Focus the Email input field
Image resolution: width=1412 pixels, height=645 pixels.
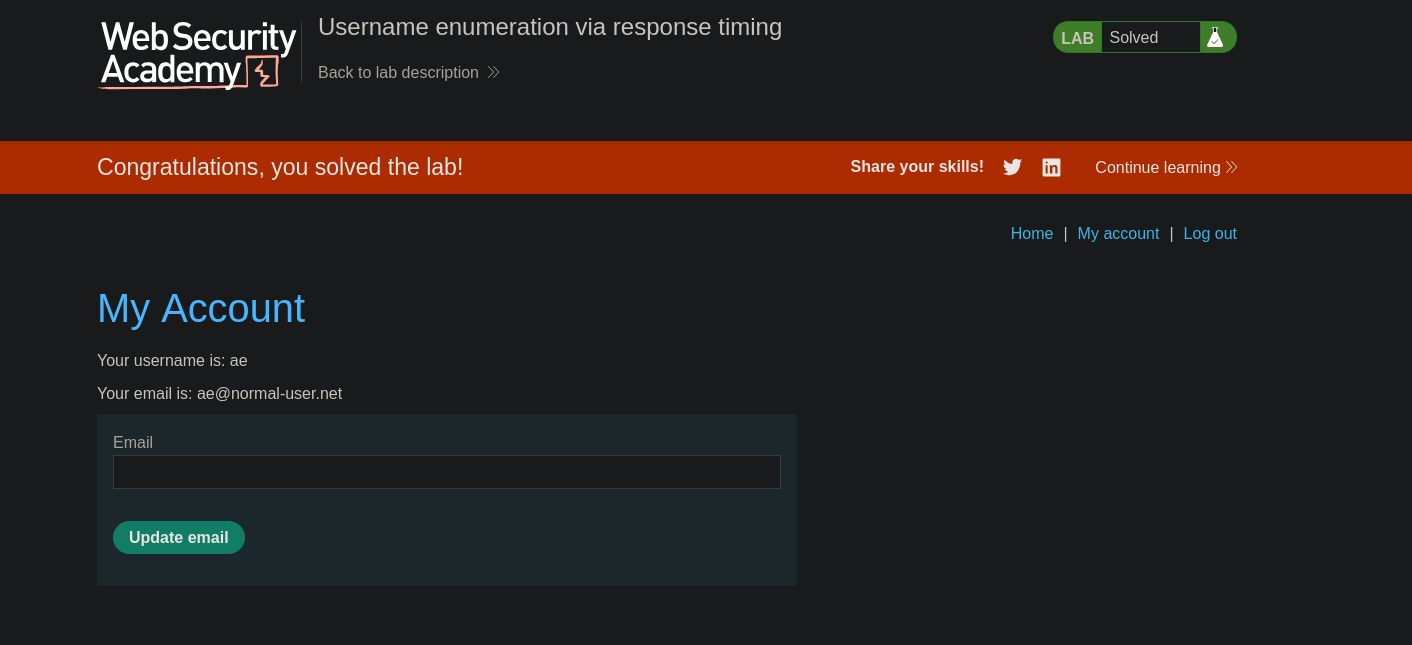pyautogui.click(x=446, y=472)
